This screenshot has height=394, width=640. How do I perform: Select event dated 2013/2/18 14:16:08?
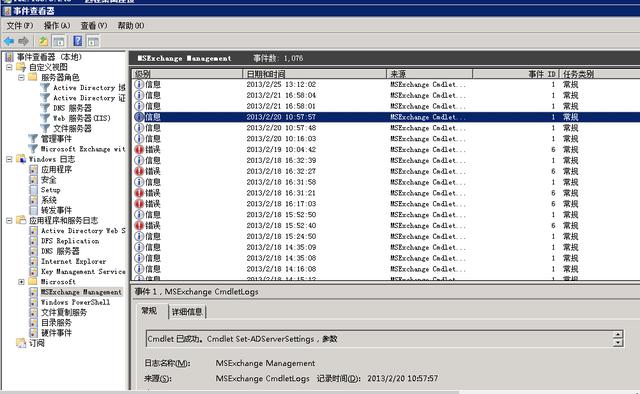coord(386,269)
